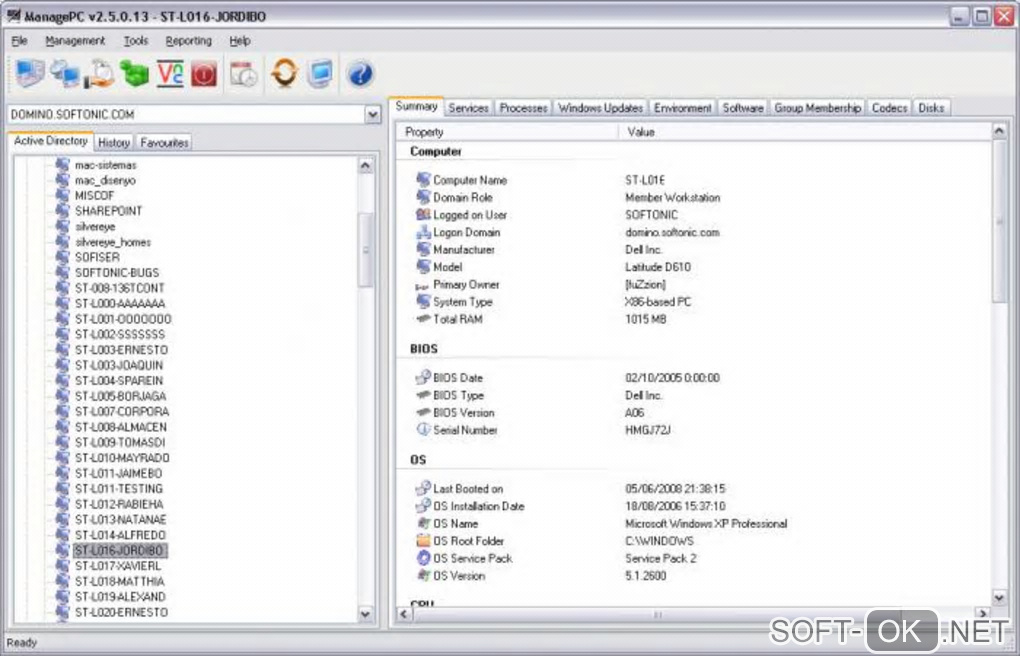The image size is (1020, 656).
Task: Open the Environment tab
Action: (x=682, y=108)
